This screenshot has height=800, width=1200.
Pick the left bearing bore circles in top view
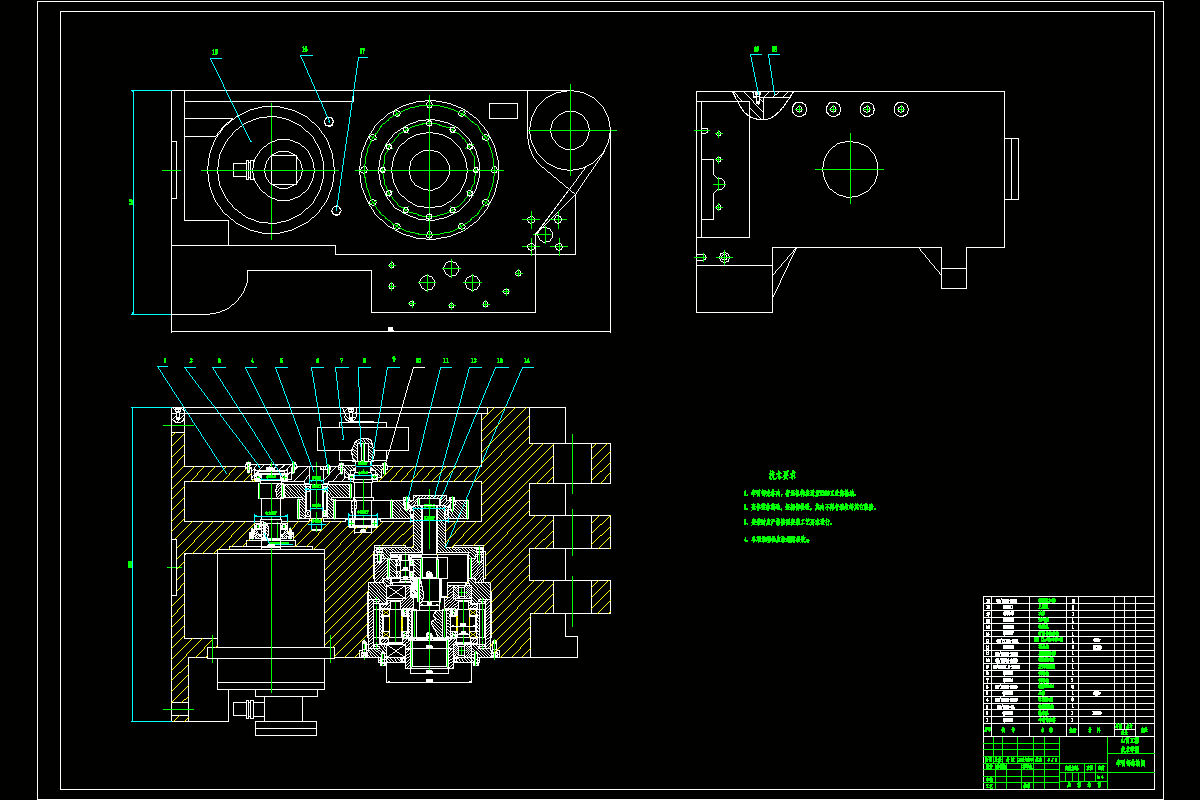271,169
